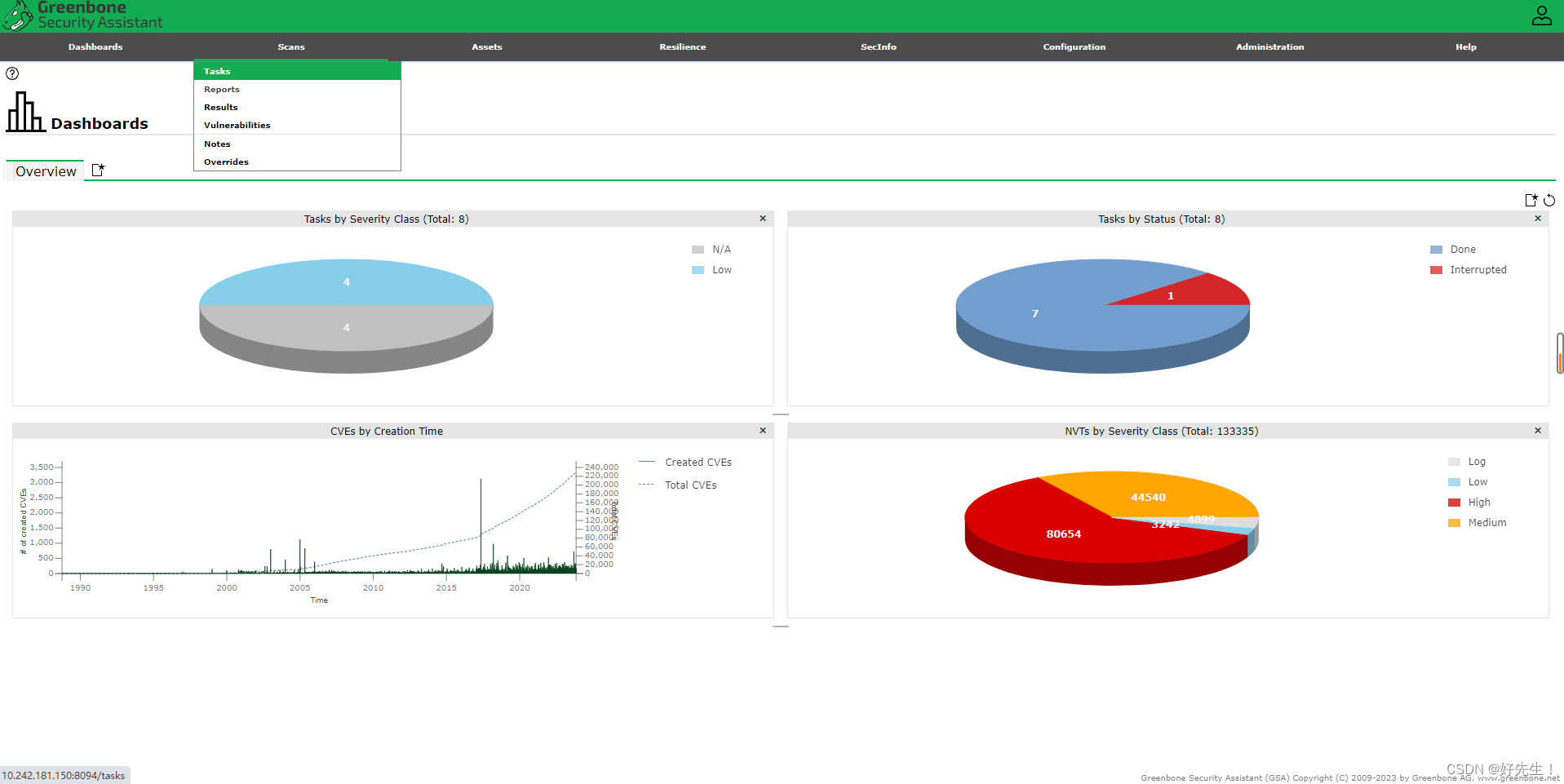Open the Resilience menu
This screenshot has height=784, width=1564.
pos(683,47)
